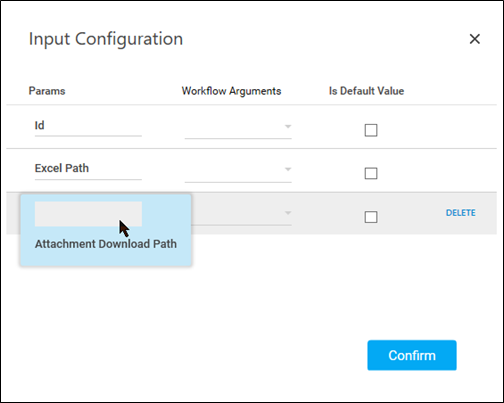This screenshot has height=403, width=504.
Task: Tick the Is Default Value box for Excel Path
Action: [371, 173]
